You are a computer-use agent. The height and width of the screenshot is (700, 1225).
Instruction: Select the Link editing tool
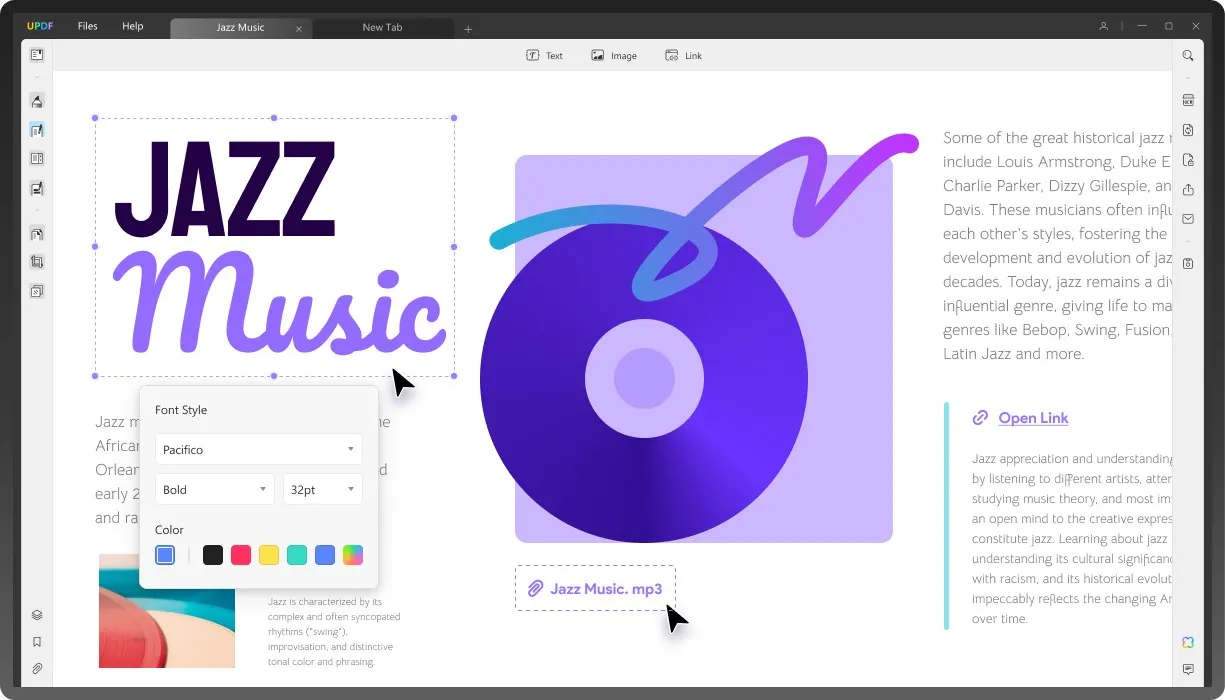tap(684, 56)
